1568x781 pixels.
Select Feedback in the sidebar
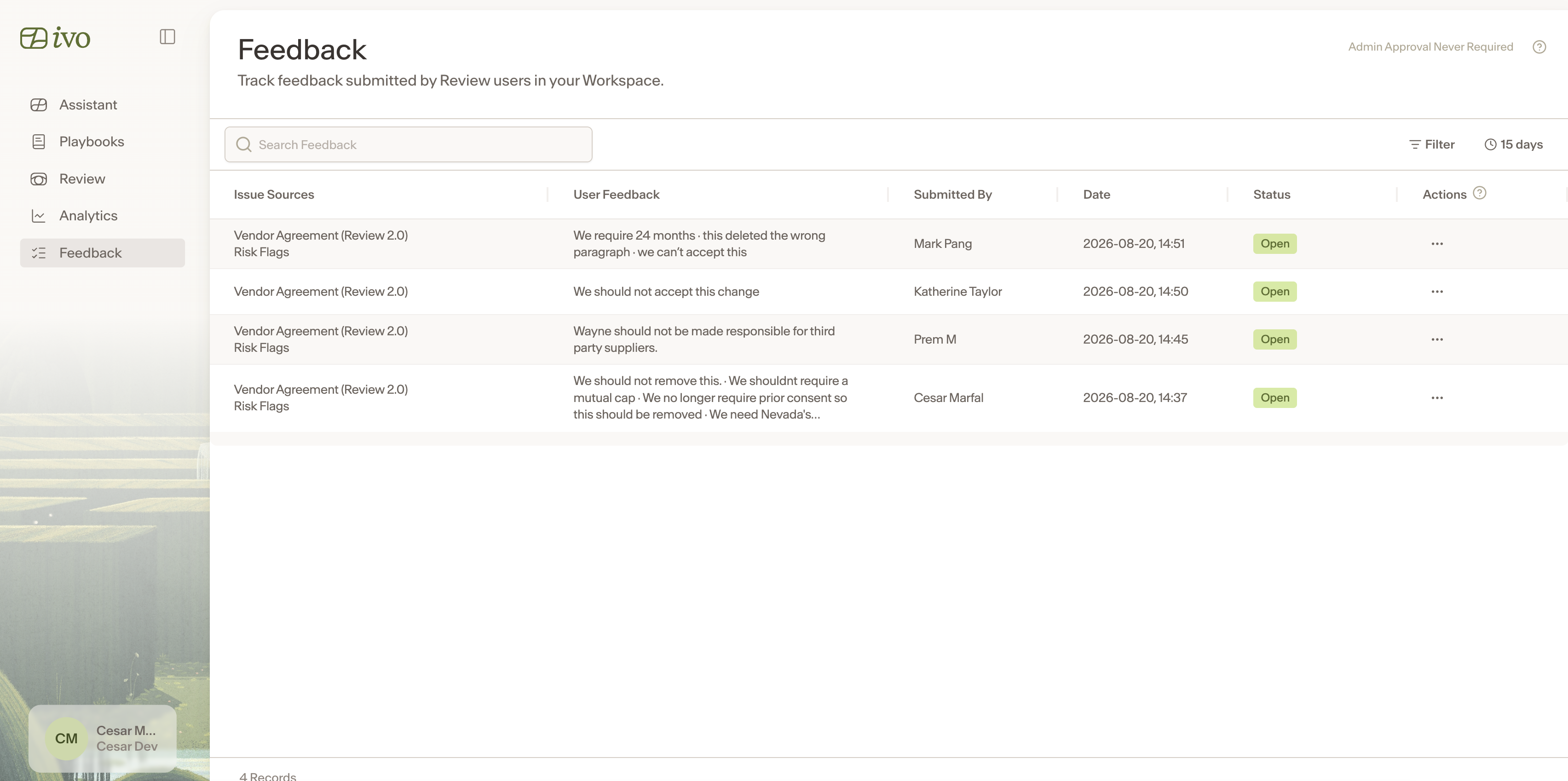[x=102, y=253]
